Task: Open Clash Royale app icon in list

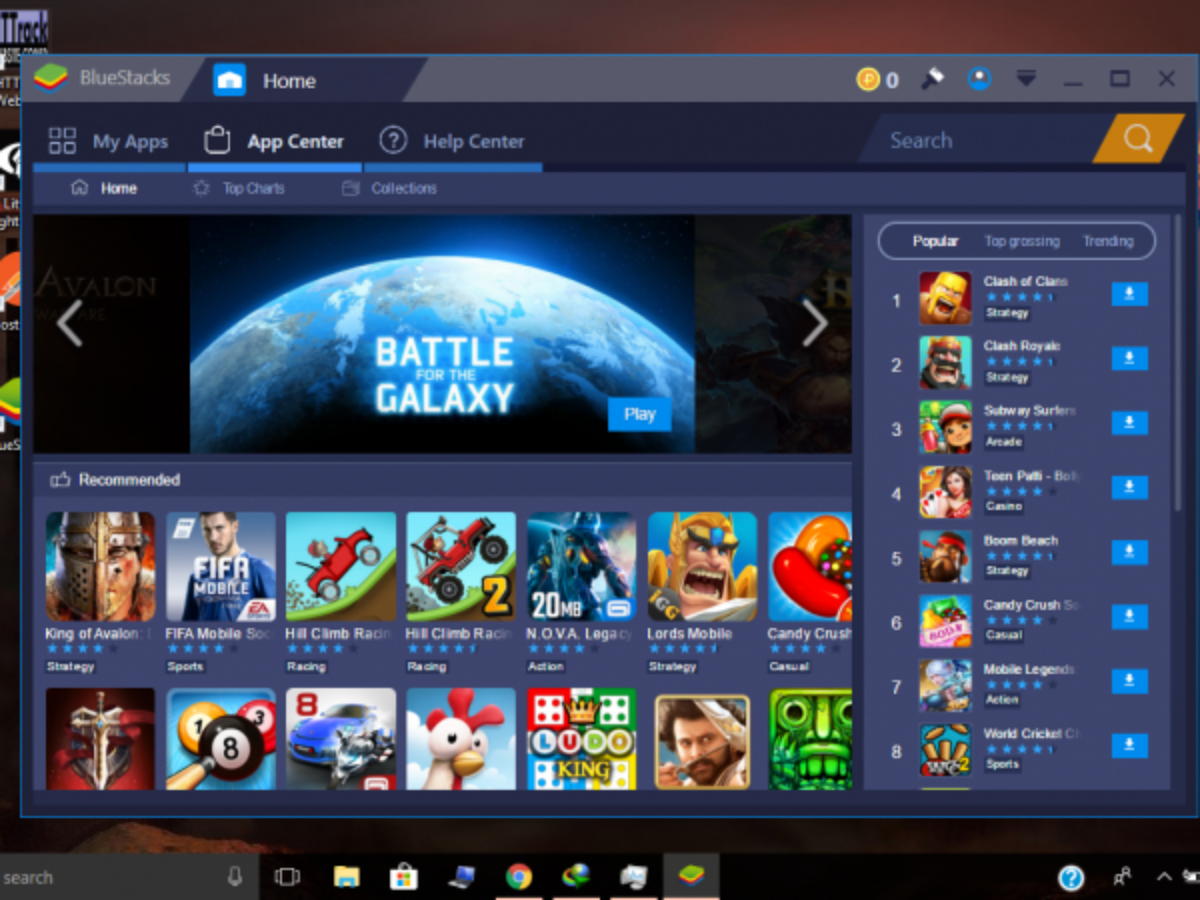Action: (x=945, y=362)
